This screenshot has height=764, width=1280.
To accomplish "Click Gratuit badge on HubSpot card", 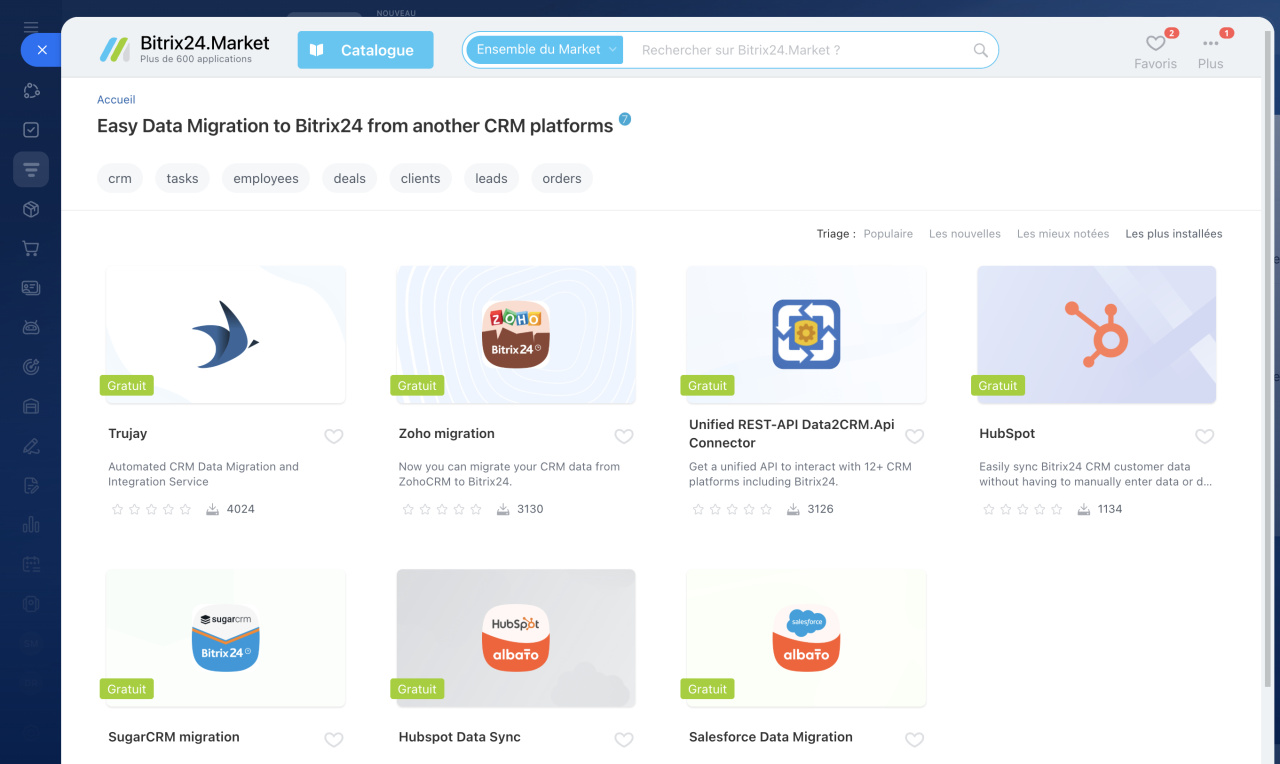I will click(x=998, y=386).
